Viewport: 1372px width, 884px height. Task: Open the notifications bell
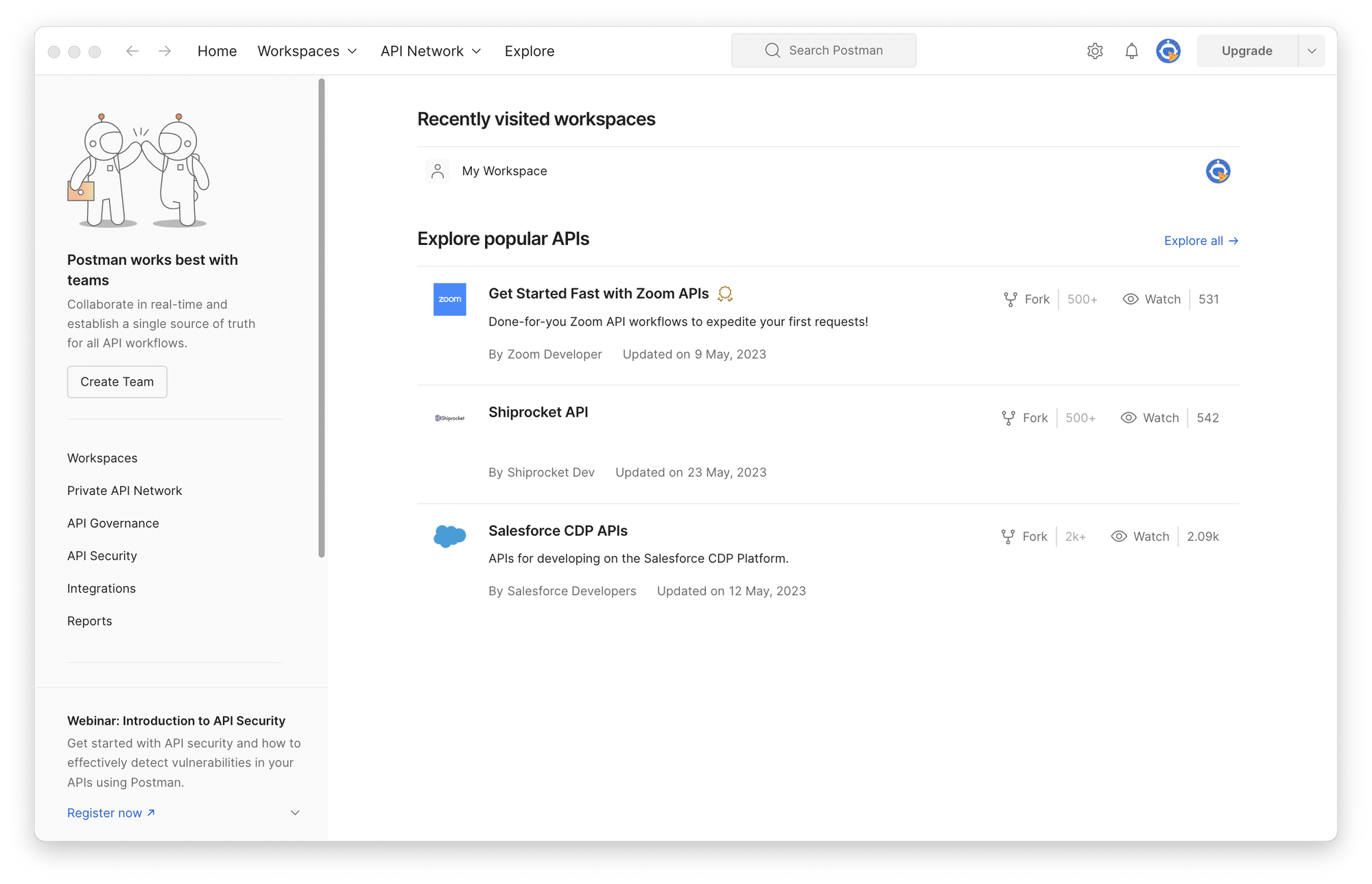point(1131,51)
